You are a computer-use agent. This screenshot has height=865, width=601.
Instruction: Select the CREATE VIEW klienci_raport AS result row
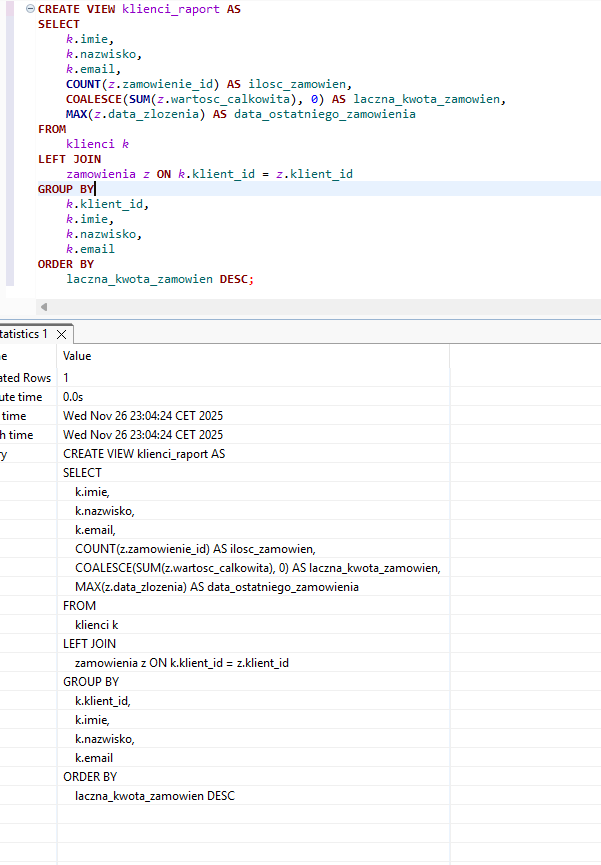[x=144, y=454]
